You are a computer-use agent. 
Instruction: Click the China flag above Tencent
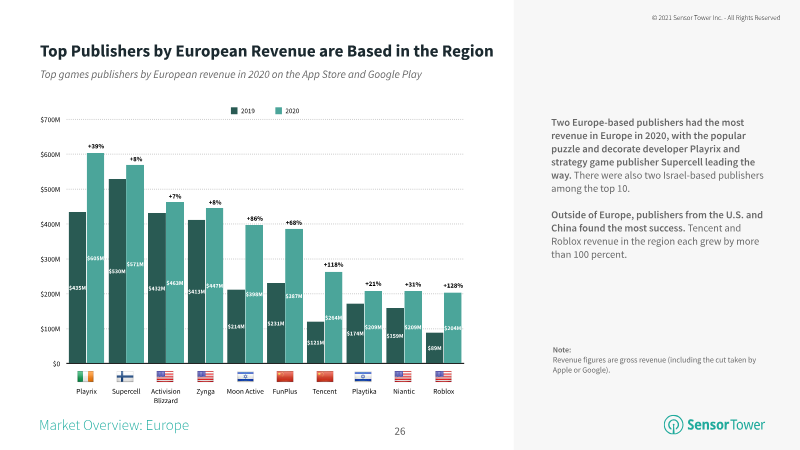(x=324, y=377)
